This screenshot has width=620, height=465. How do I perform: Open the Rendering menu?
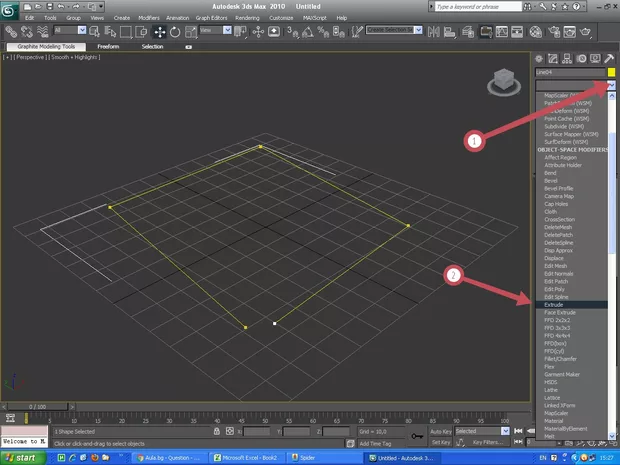(247, 18)
